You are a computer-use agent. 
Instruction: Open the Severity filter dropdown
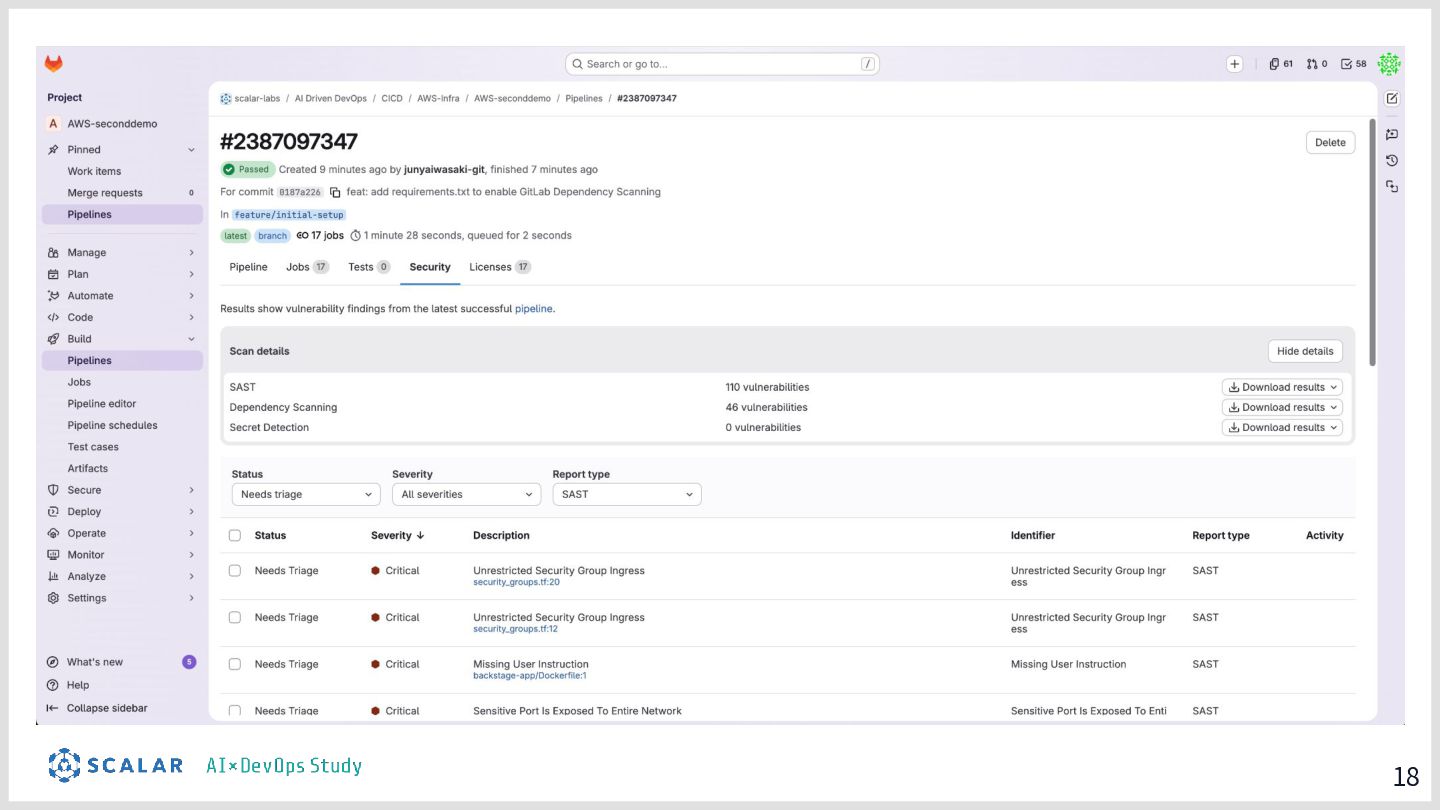[466, 494]
